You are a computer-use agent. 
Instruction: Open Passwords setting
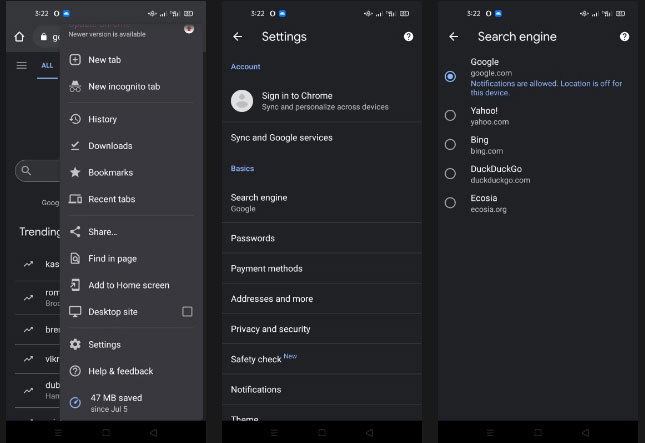[x=322, y=238]
